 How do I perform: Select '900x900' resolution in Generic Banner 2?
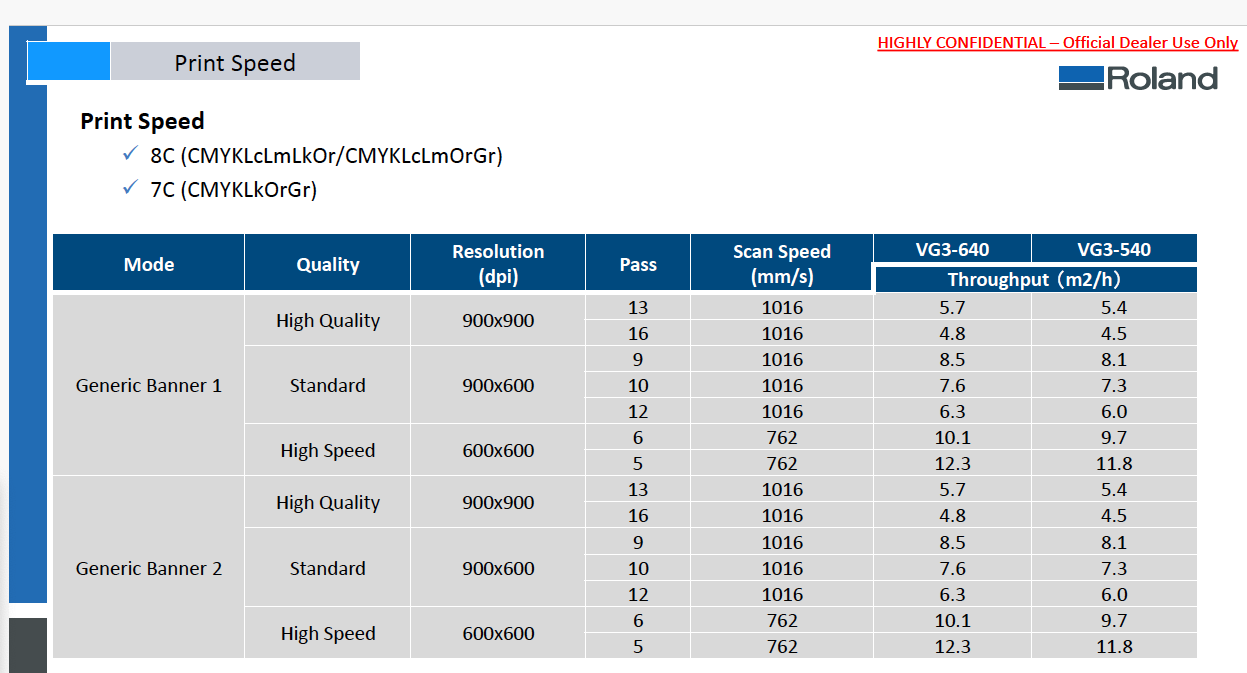point(498,502)
